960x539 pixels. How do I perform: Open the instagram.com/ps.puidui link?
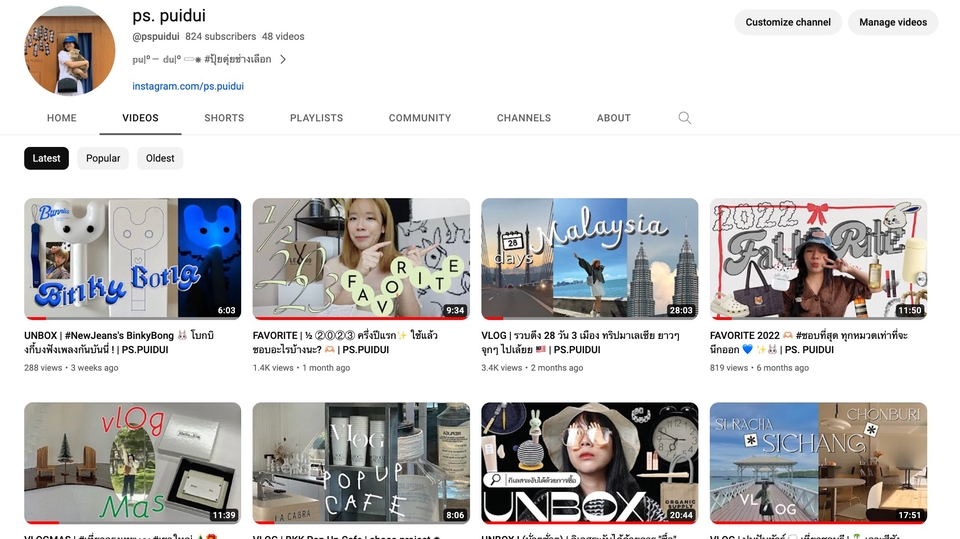point(188,86)
